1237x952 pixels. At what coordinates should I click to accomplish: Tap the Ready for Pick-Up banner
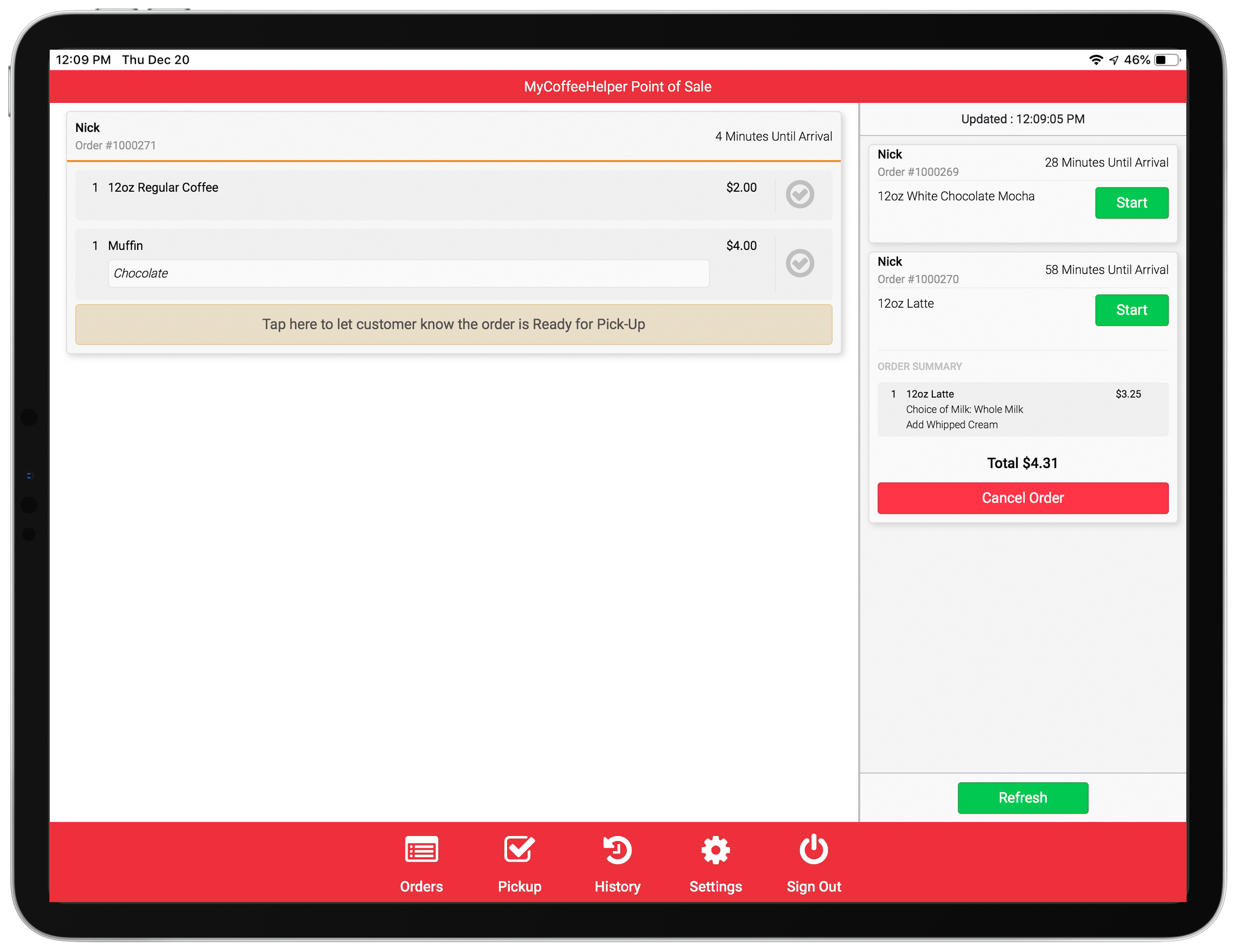(453, 324)
